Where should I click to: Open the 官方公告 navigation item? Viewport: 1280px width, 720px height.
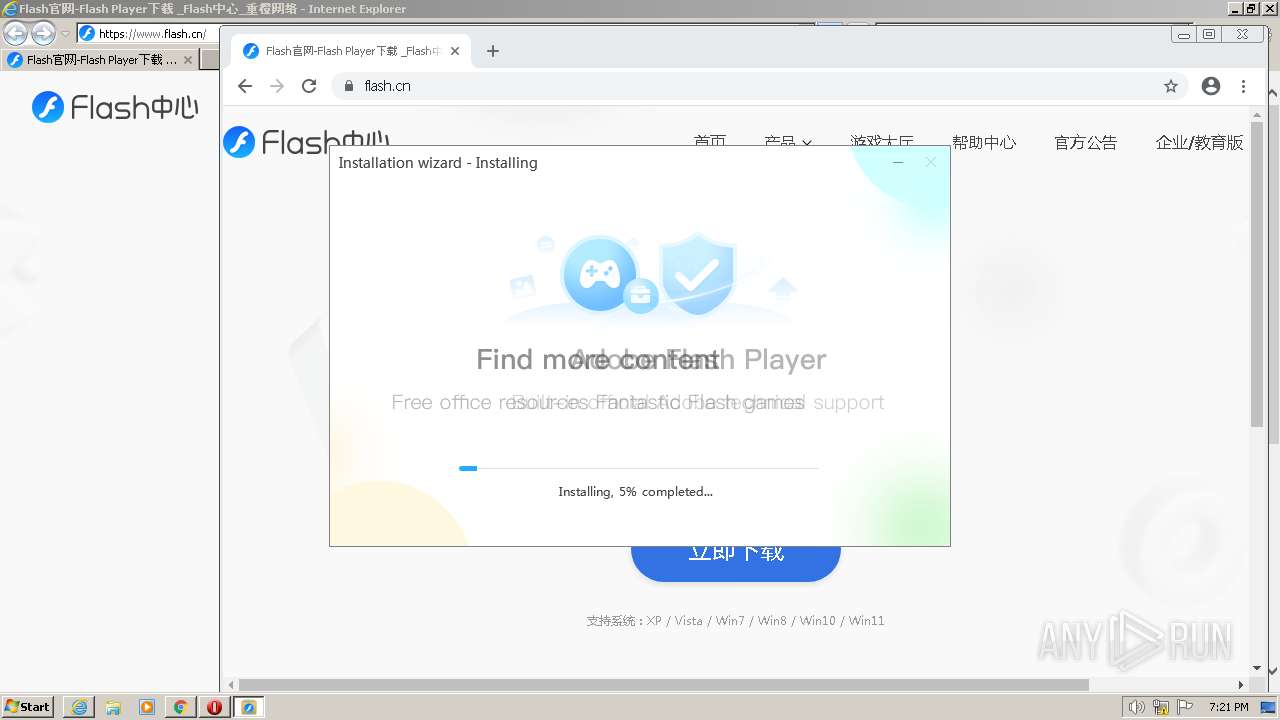coord(1085,142)
